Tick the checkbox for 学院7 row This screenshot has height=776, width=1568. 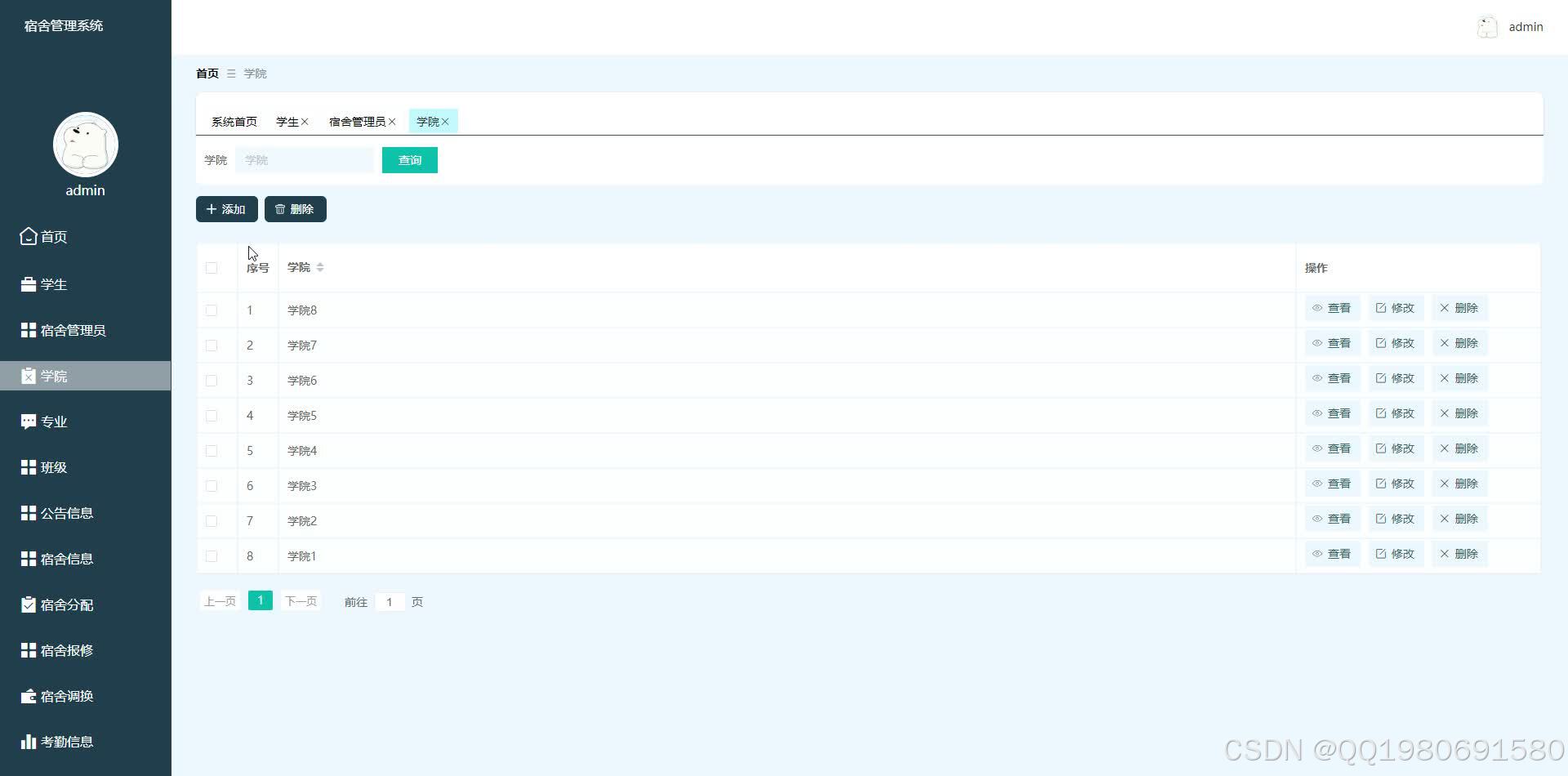click(x=212, y=346)
